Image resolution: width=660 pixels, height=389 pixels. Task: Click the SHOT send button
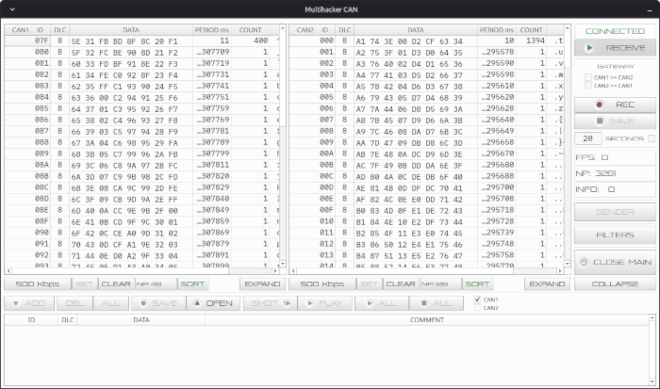point(270,303)
